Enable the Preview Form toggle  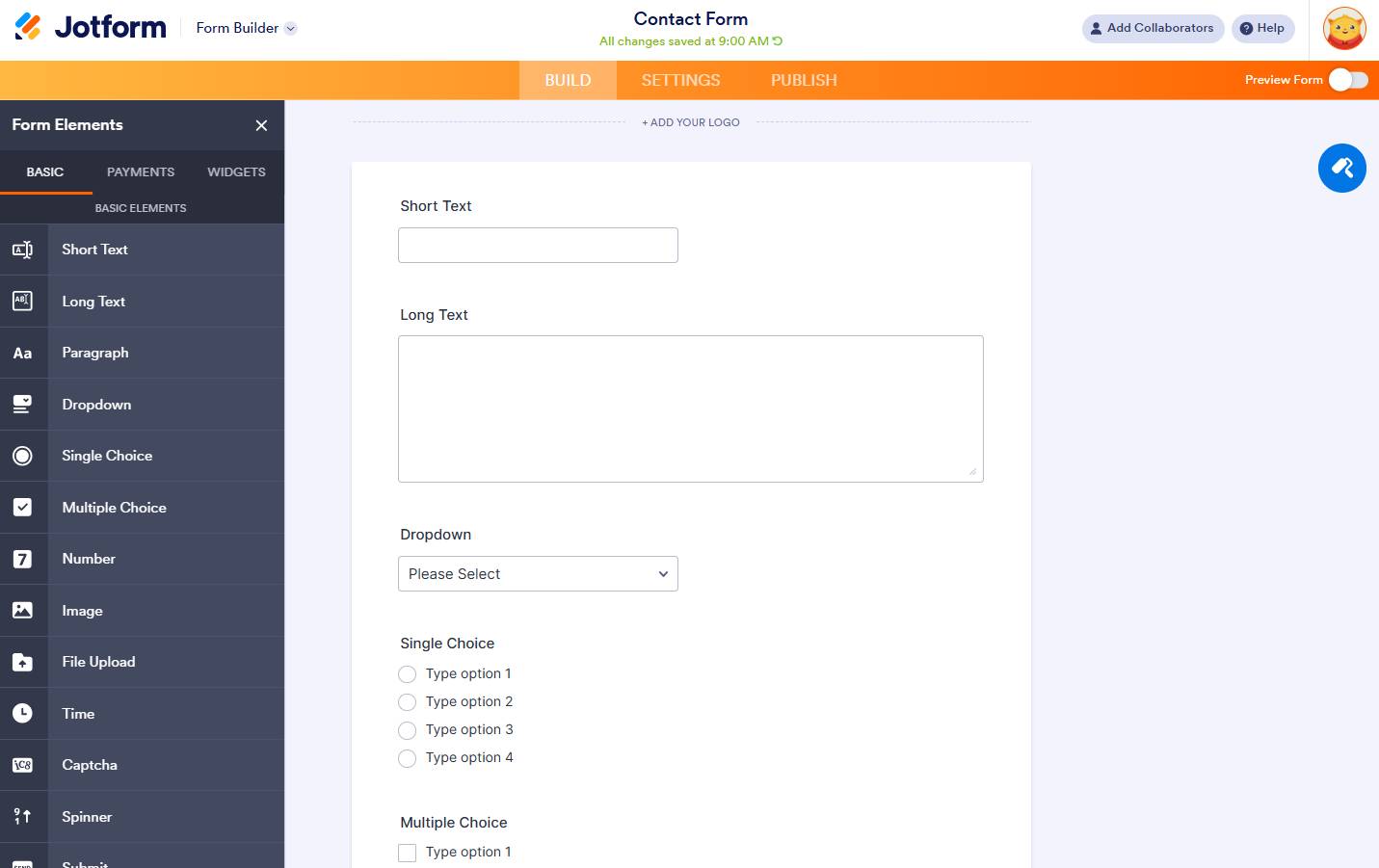coord(1348,80)
